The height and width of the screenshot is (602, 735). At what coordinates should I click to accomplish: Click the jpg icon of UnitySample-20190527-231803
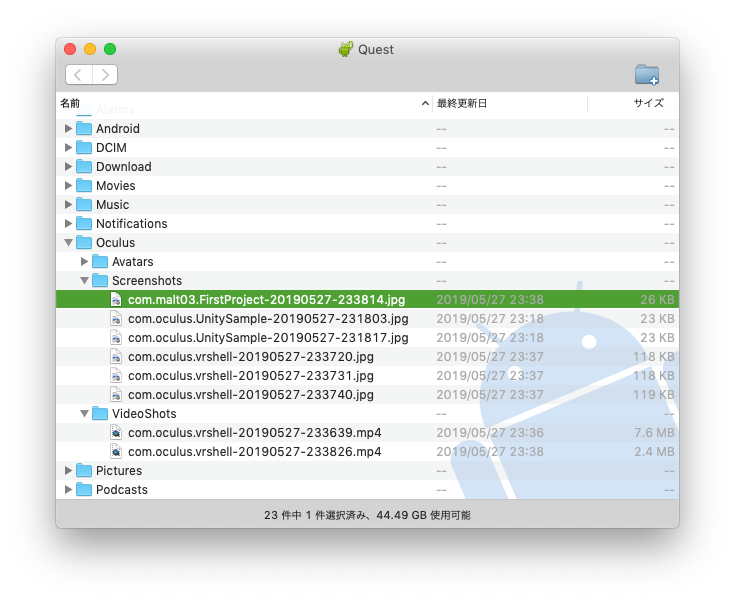pyautogui.click(x=116, y=318)
